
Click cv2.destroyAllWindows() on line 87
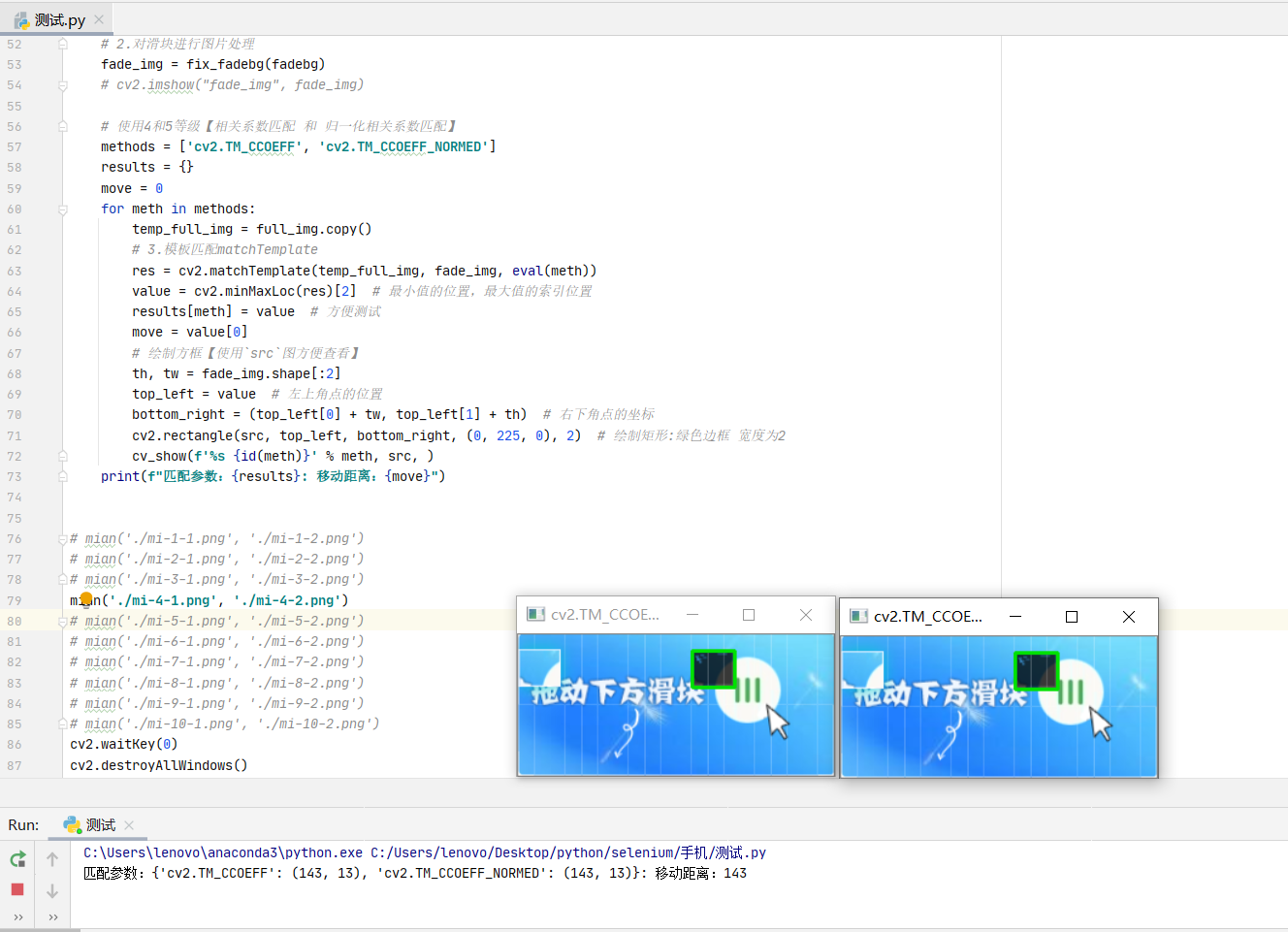[x=159, y=765]
